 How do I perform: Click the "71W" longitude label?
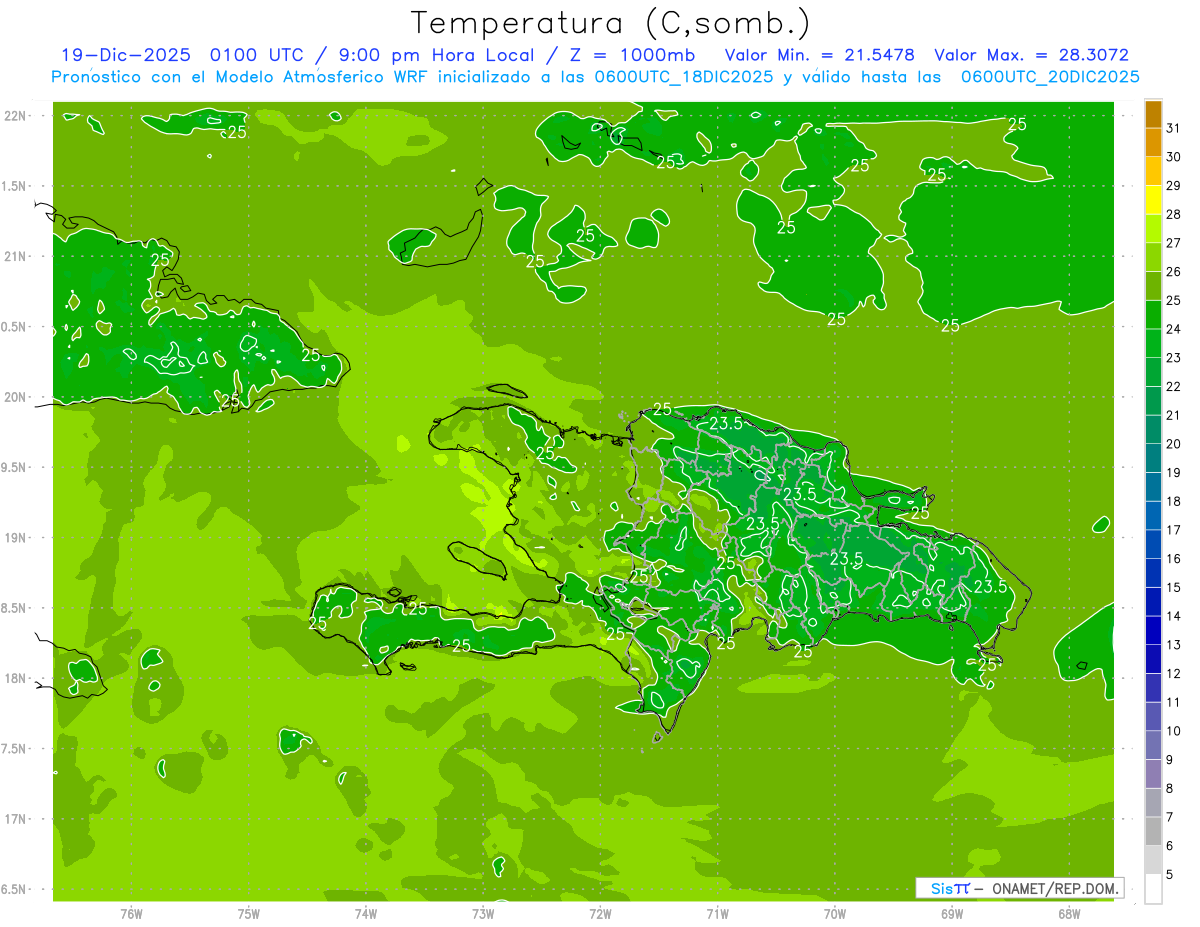(x=717, y=913)
